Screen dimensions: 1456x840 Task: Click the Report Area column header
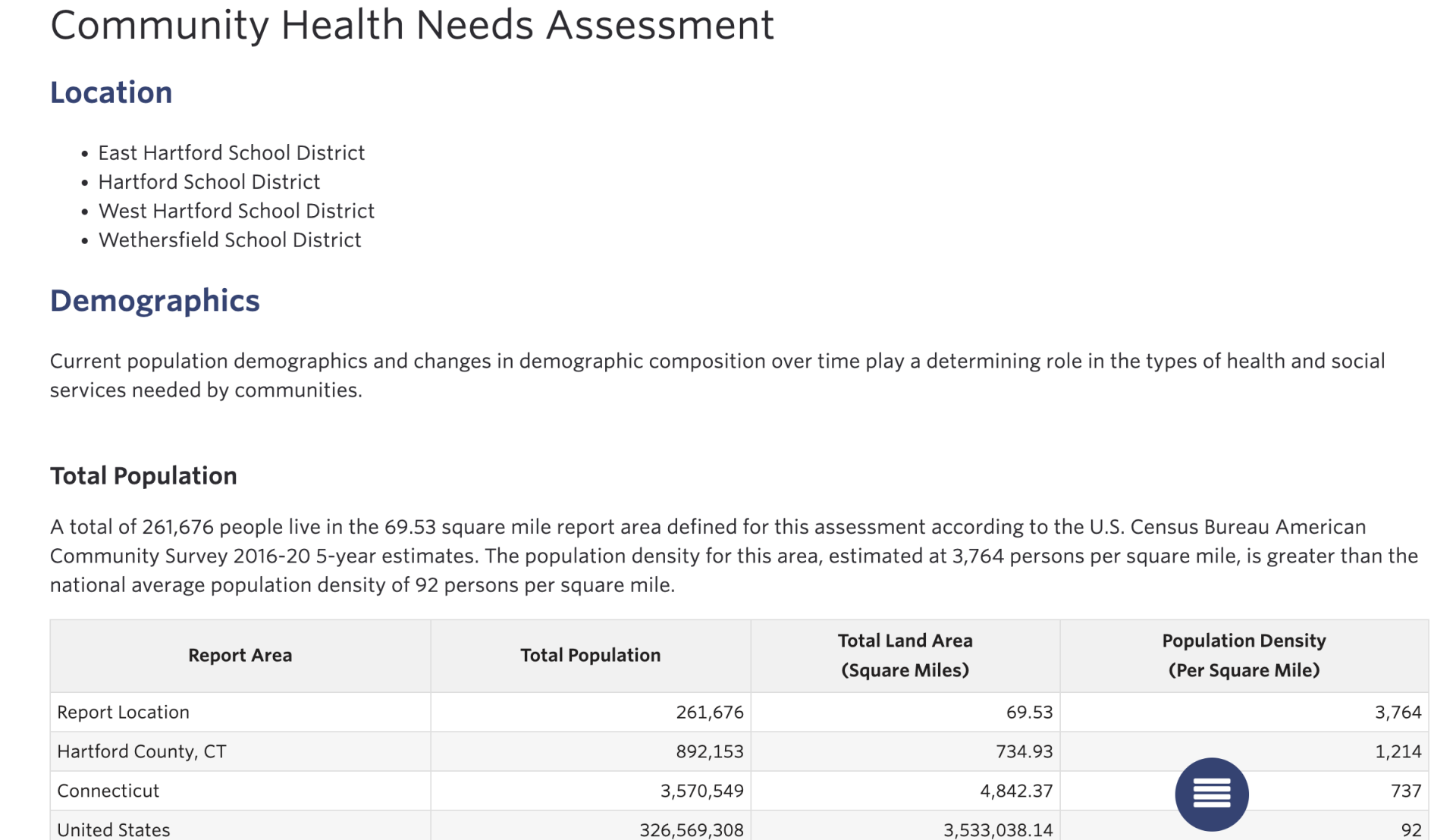(240, 655)
